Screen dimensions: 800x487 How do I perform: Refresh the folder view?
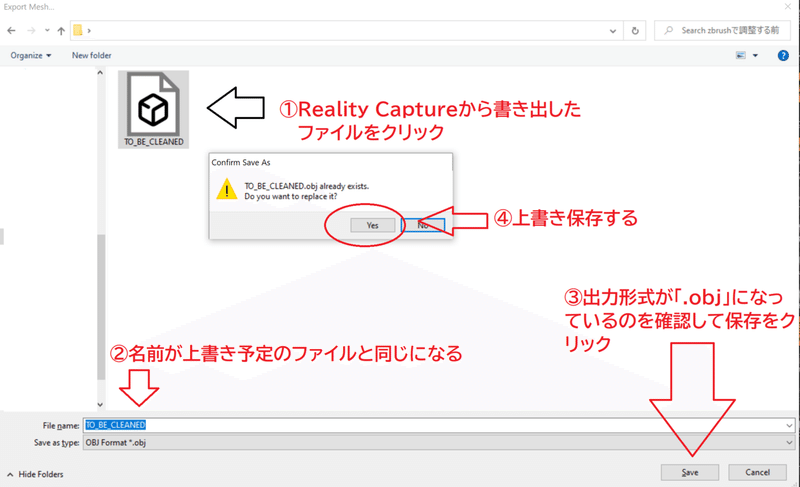pos(635,31)
